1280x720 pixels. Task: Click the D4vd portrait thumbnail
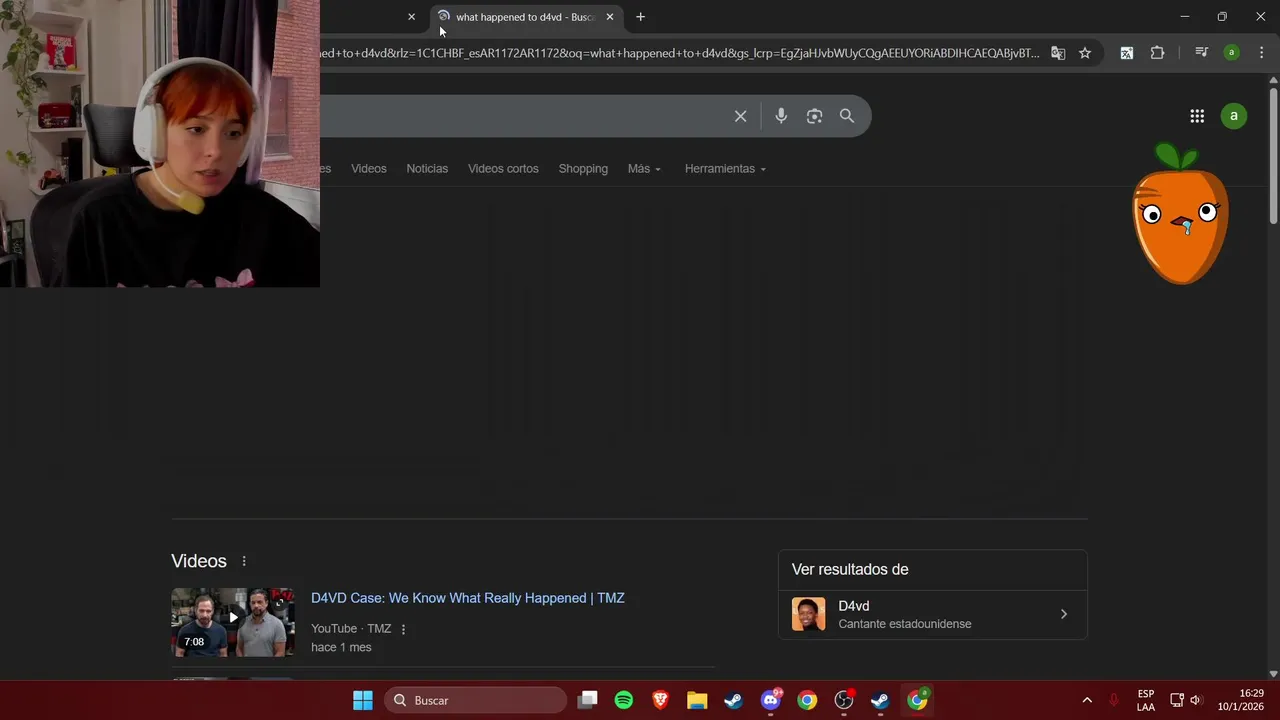(x=808, y=614)
